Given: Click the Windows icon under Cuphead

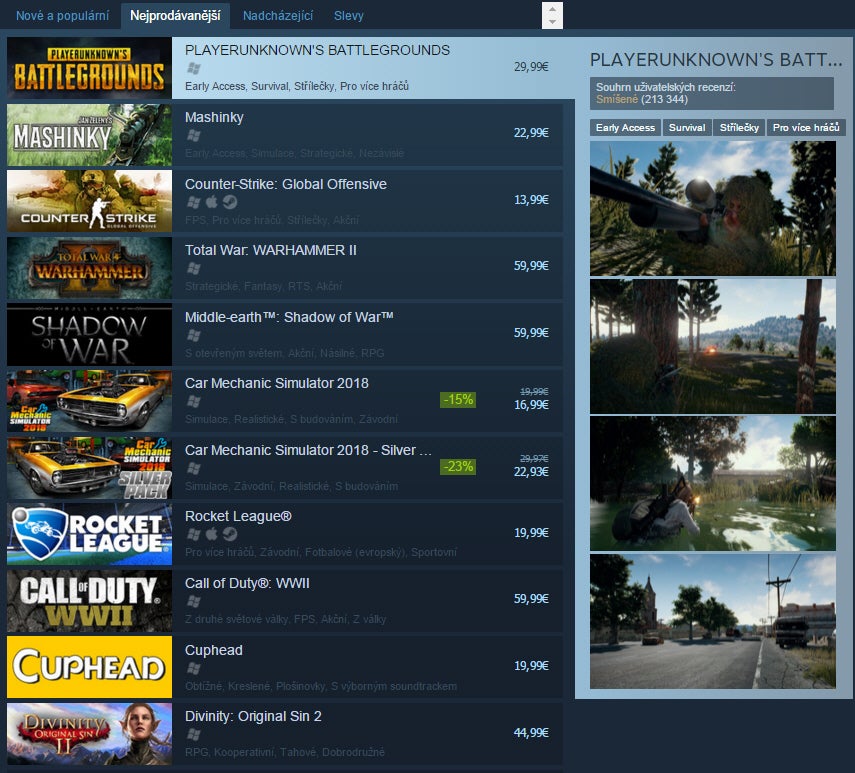Looking at the screenshot, I should (194, 668).
